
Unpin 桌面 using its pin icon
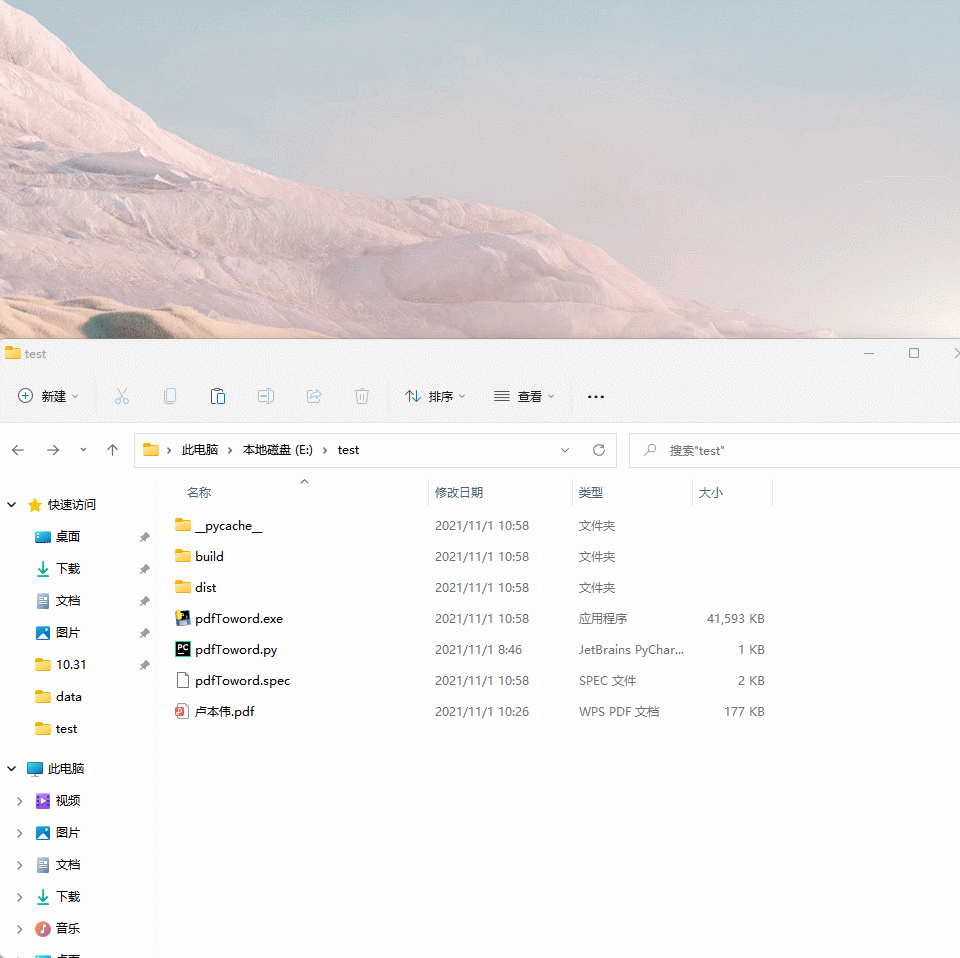(144, 537)
